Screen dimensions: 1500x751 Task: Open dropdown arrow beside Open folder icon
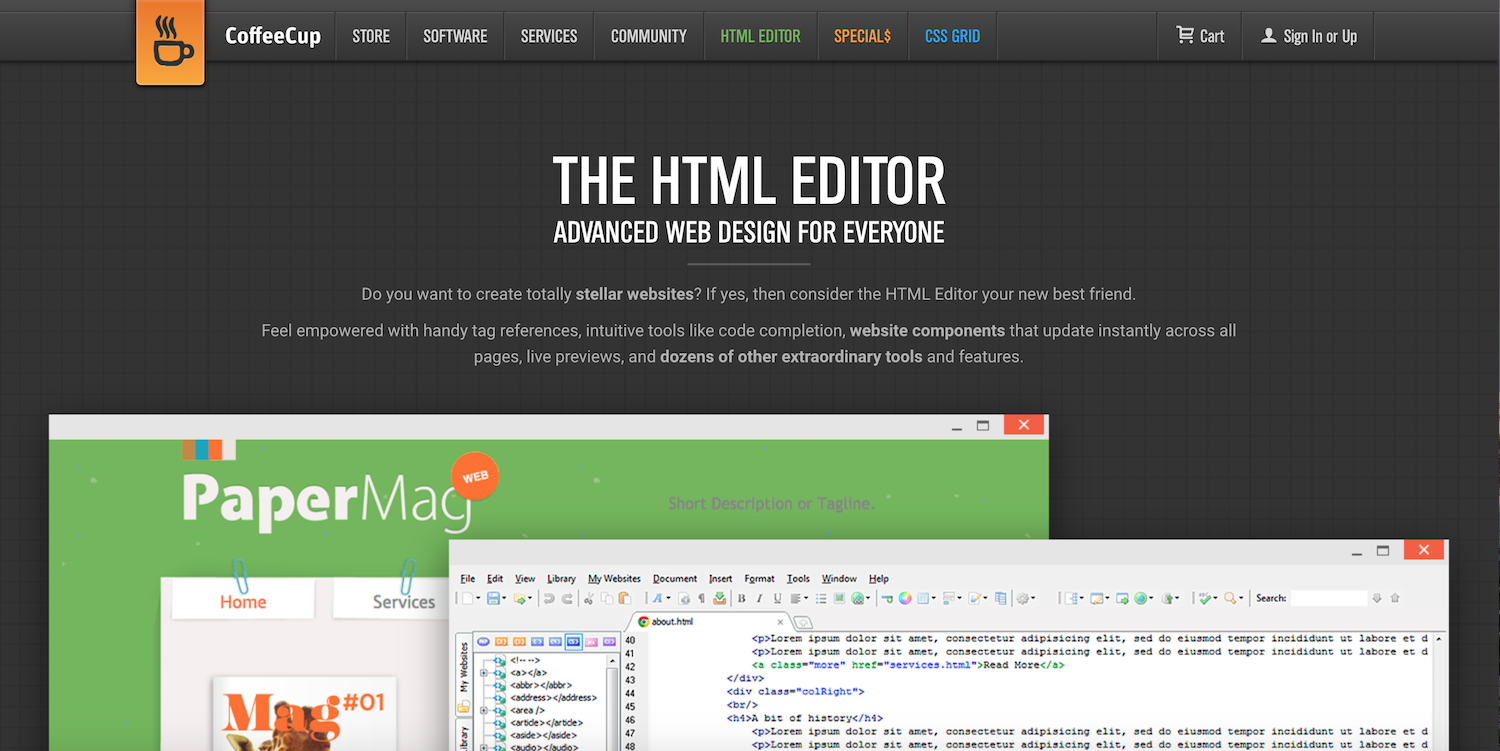[x=530, y=598]
